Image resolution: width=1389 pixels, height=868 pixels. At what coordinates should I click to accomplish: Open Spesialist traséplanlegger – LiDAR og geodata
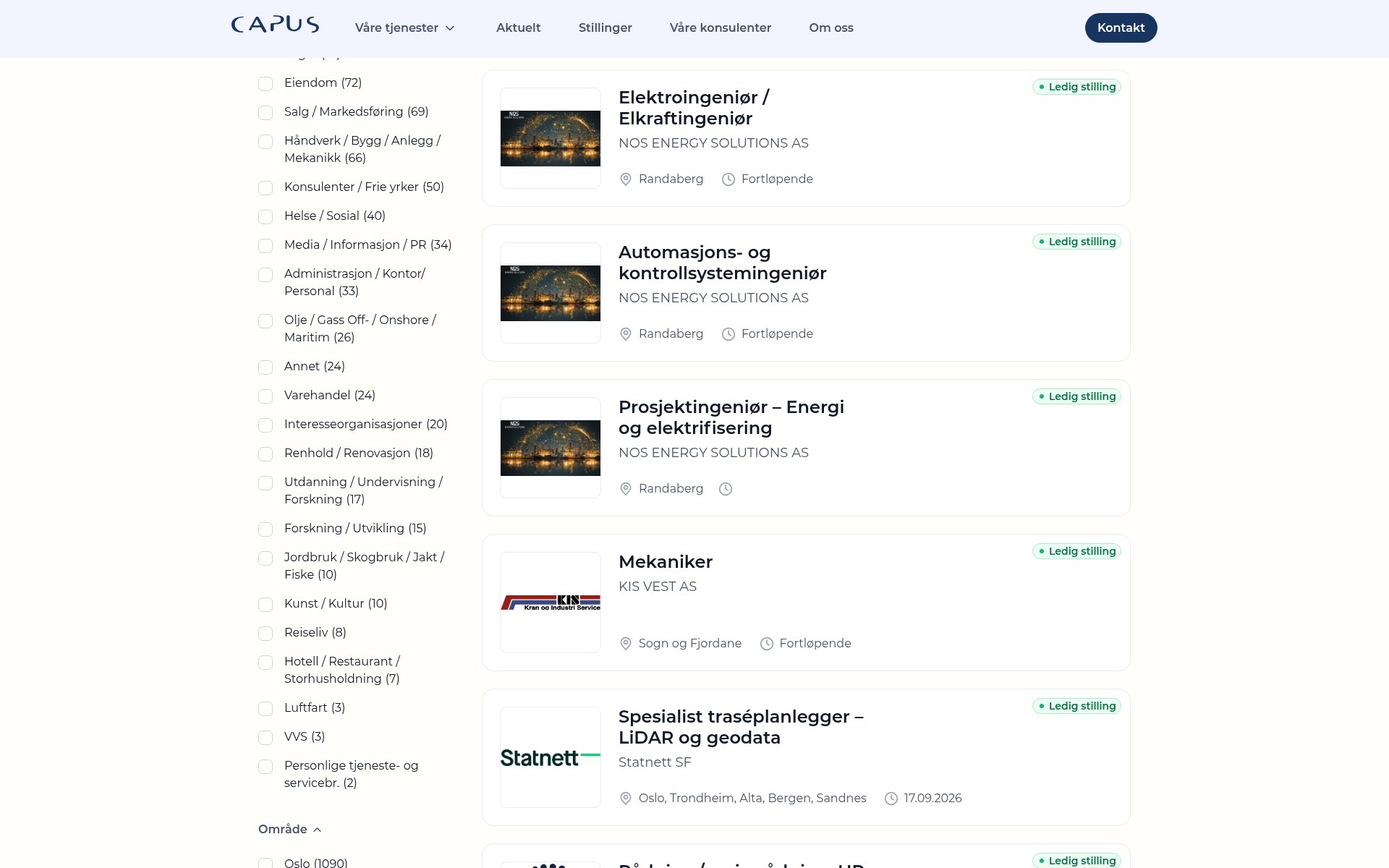(x=741, y=727)
